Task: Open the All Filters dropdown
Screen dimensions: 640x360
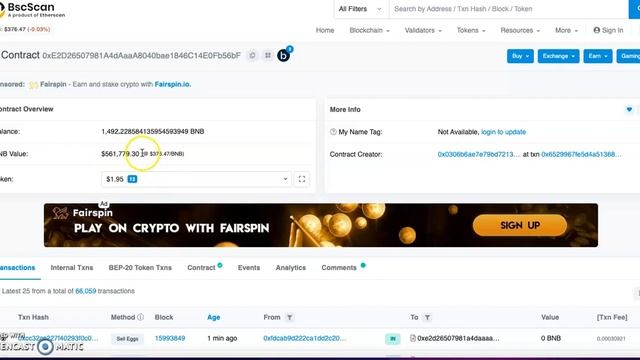Action: tap(360, 9)
